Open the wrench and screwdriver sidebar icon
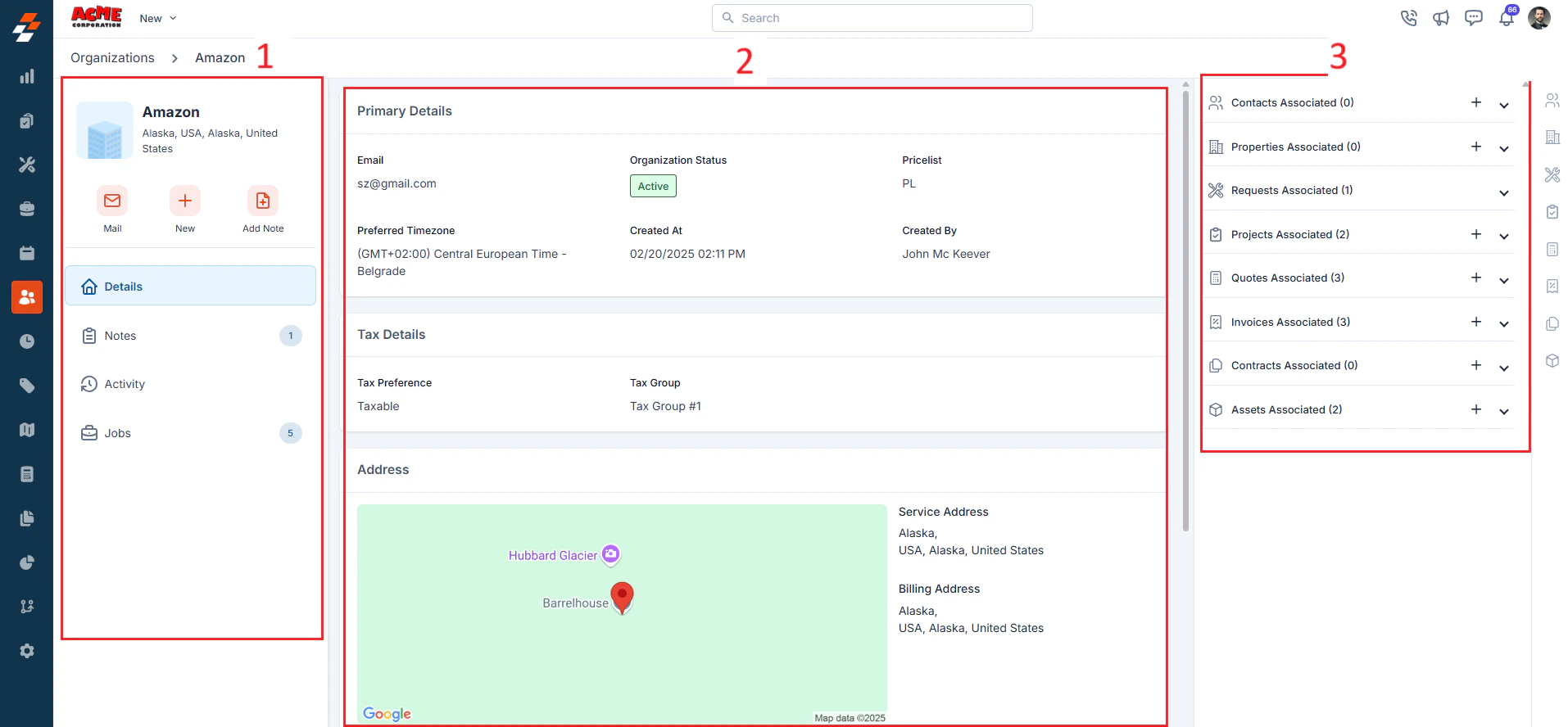This screenshot has width=1568, height=727. [x=27, y=165]
